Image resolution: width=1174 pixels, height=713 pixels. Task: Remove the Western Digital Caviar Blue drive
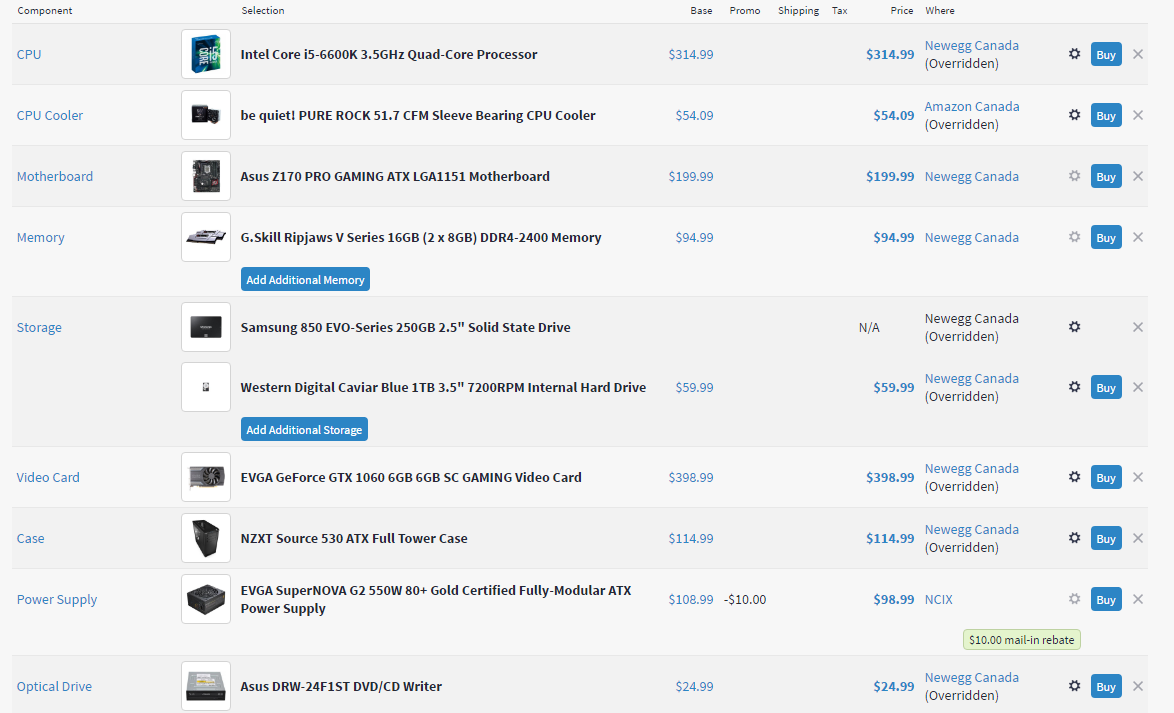click(1138, 386)
